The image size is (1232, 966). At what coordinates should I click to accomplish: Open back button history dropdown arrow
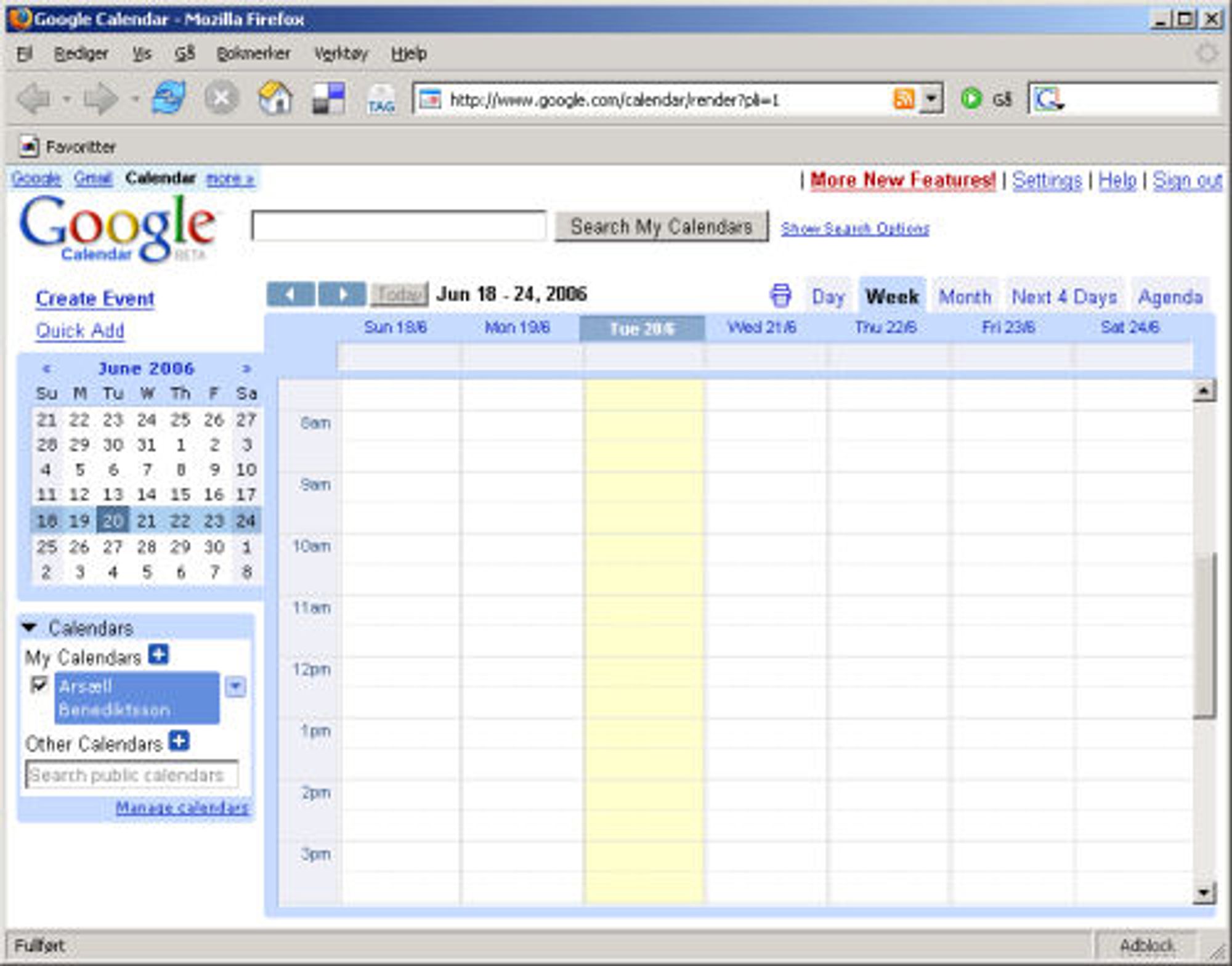[67, 99]
